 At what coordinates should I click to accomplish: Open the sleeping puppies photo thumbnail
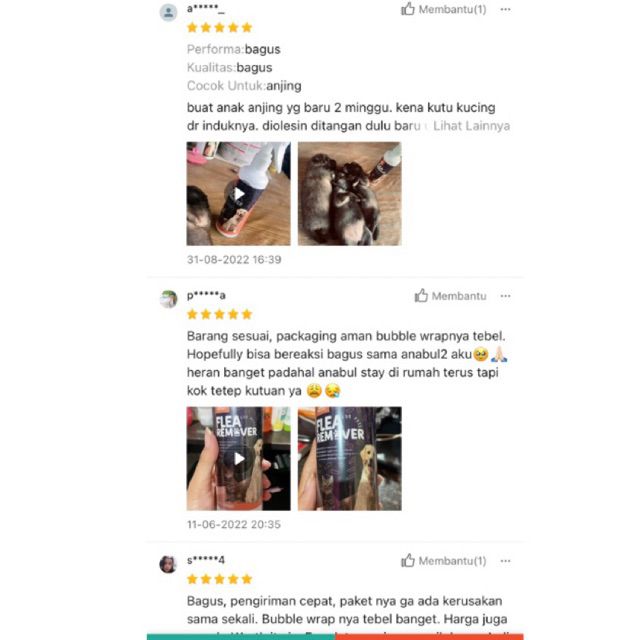(x=349, y=193)
